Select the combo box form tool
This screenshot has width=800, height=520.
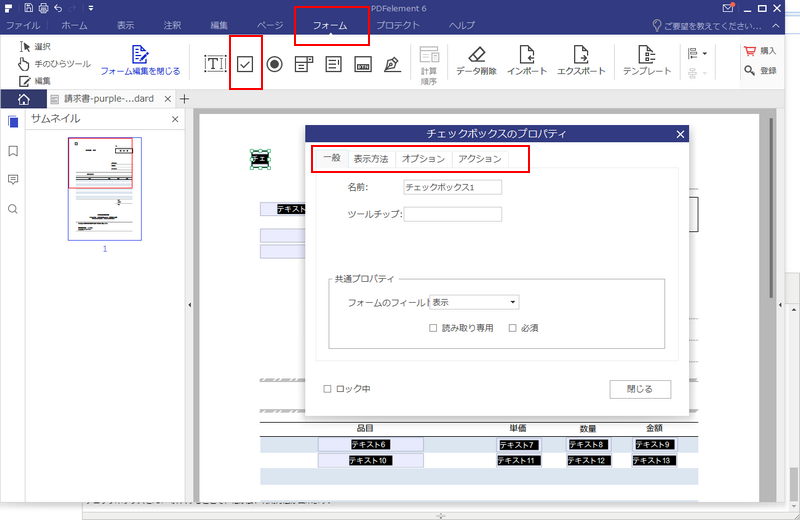click(304, 64)
